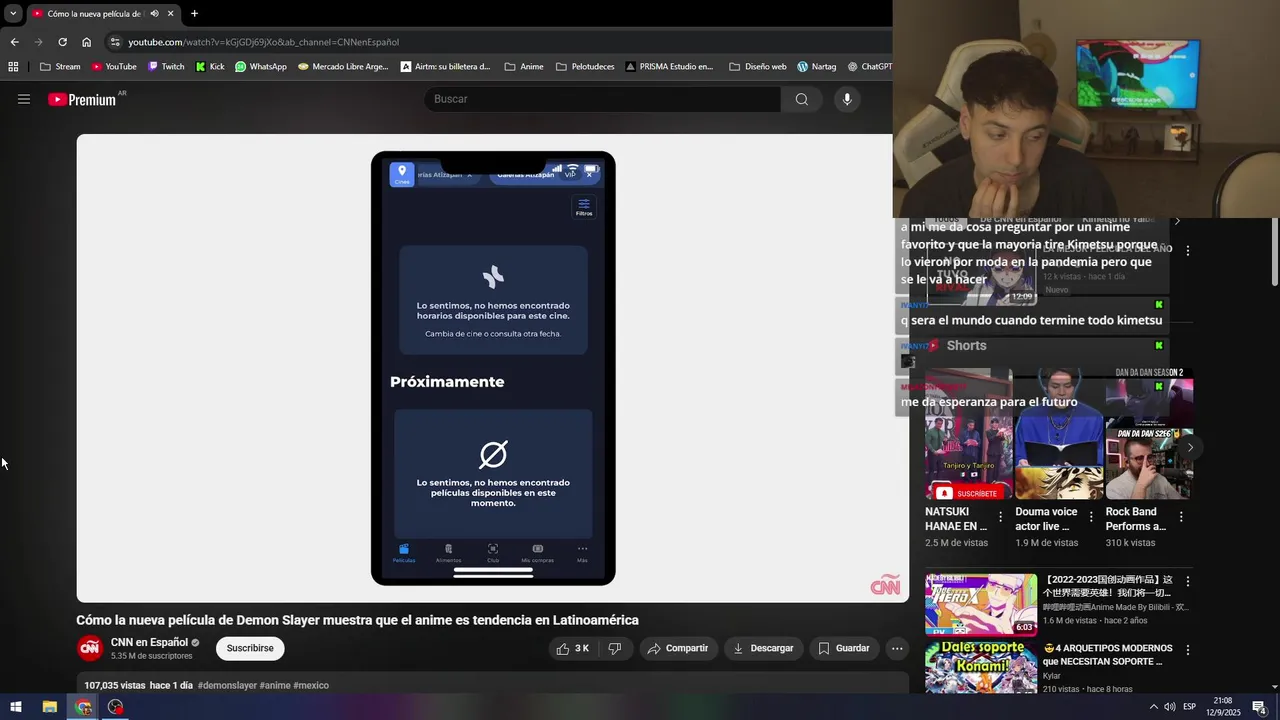Click the Descargar download button

point(763,648)
